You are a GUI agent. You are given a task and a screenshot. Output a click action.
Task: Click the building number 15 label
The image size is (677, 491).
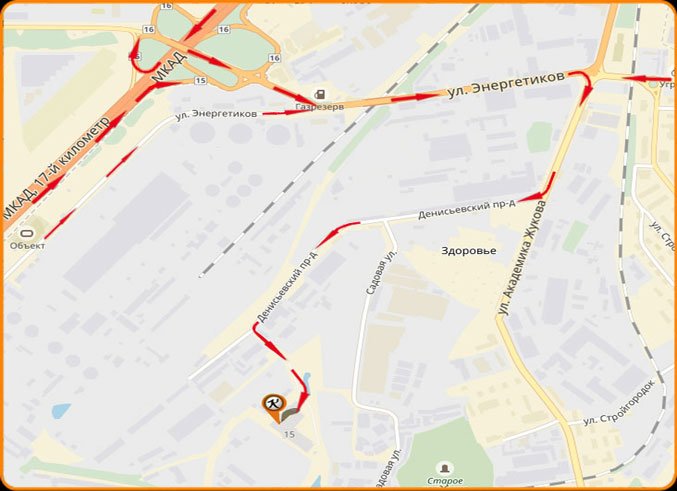[x=289, y=434]
